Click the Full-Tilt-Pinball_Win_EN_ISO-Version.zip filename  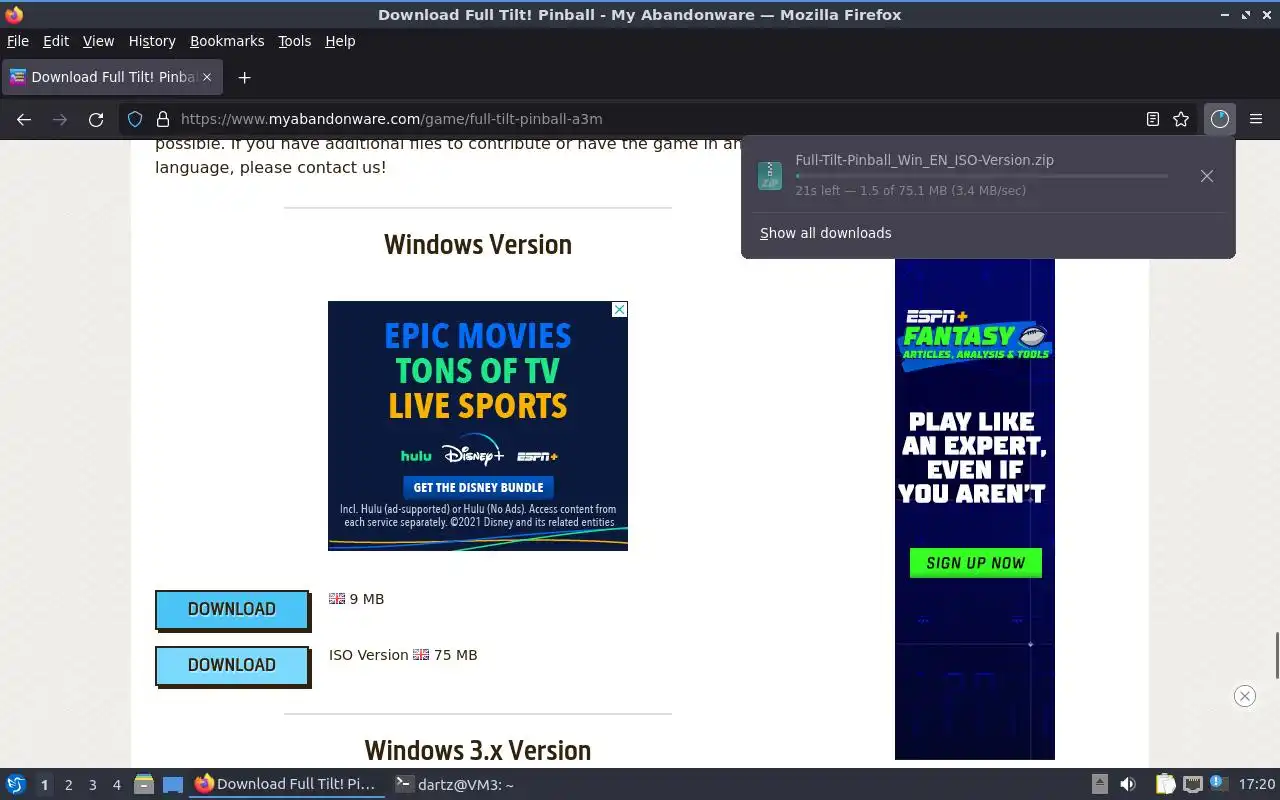924,160
